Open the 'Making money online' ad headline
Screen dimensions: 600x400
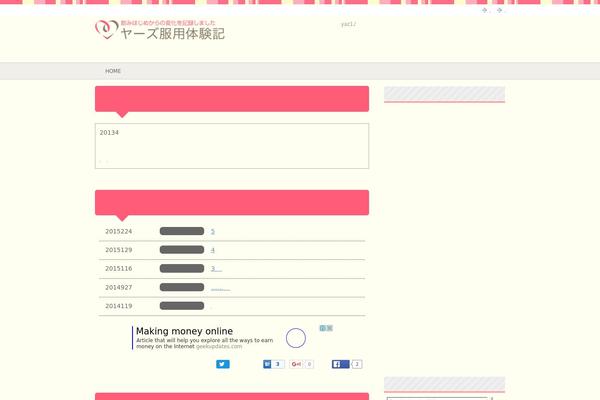[x=184, y=331]
